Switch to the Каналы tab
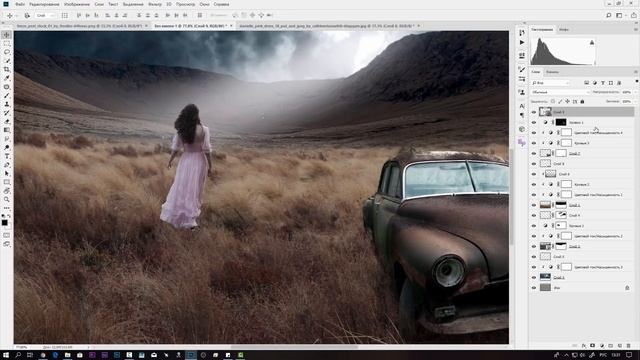The height and width of the screenshot is (360, 640). (552, 72)
